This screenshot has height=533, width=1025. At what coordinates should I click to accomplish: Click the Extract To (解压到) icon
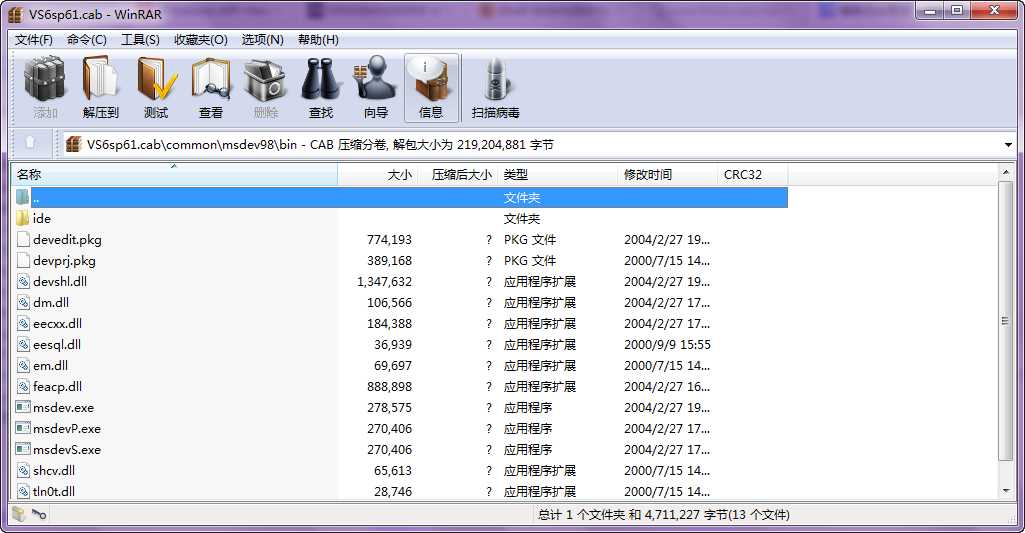101,88
